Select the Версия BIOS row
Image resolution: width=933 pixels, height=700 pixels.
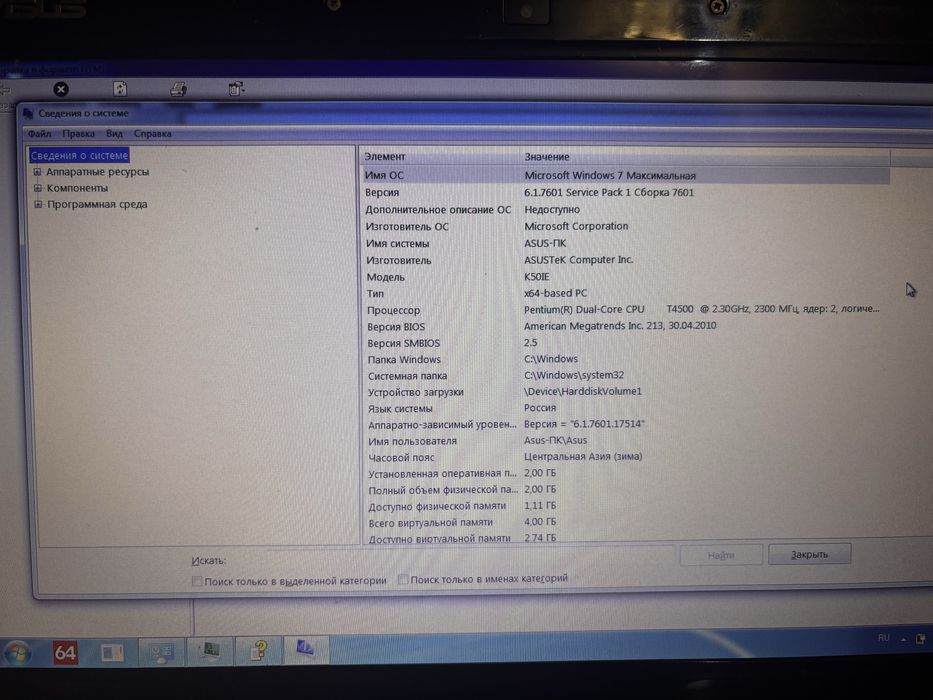(625, 326)
